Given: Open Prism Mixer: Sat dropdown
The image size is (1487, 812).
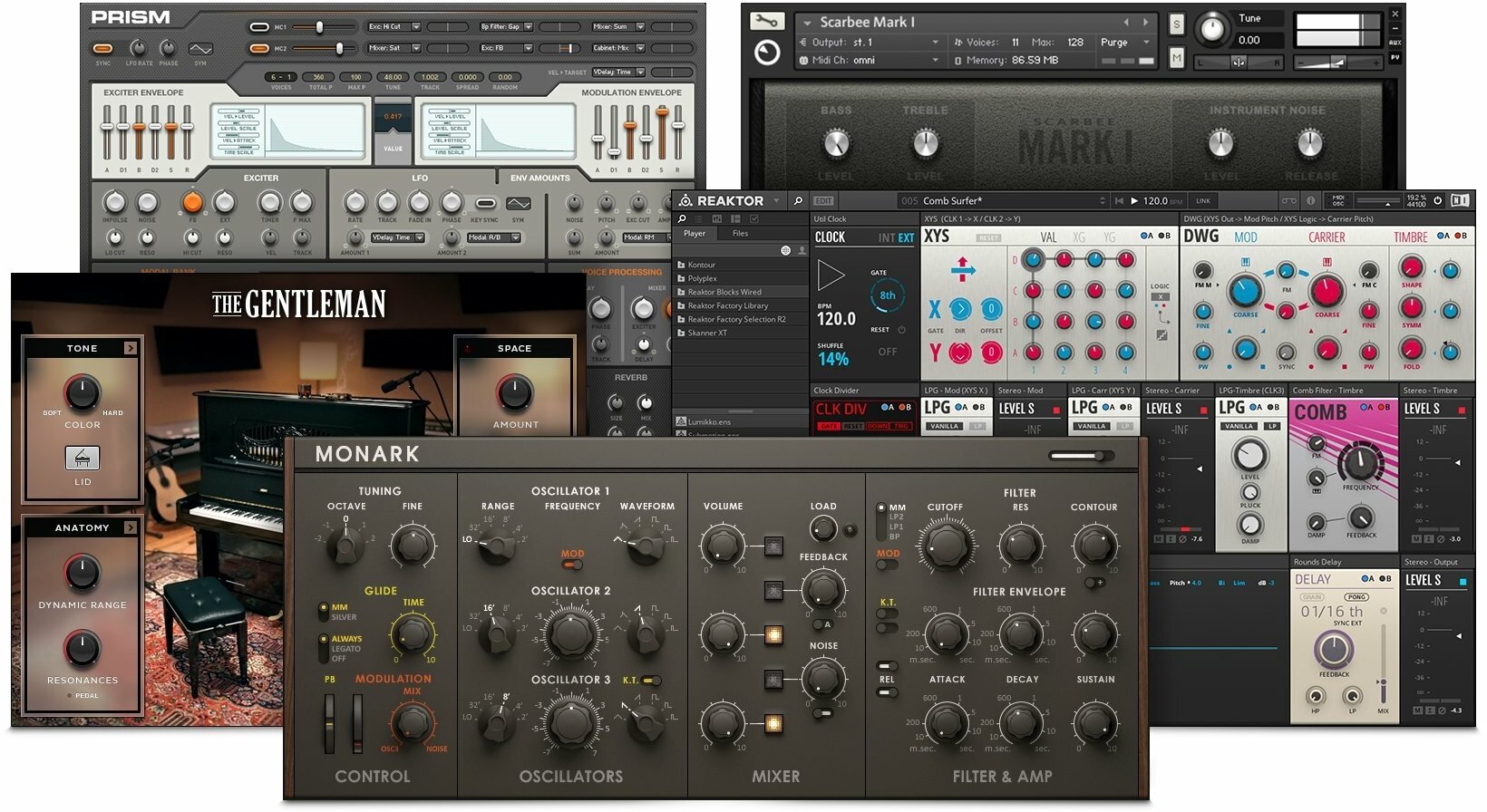Looking at the screenshot, I should pos(394,48).
